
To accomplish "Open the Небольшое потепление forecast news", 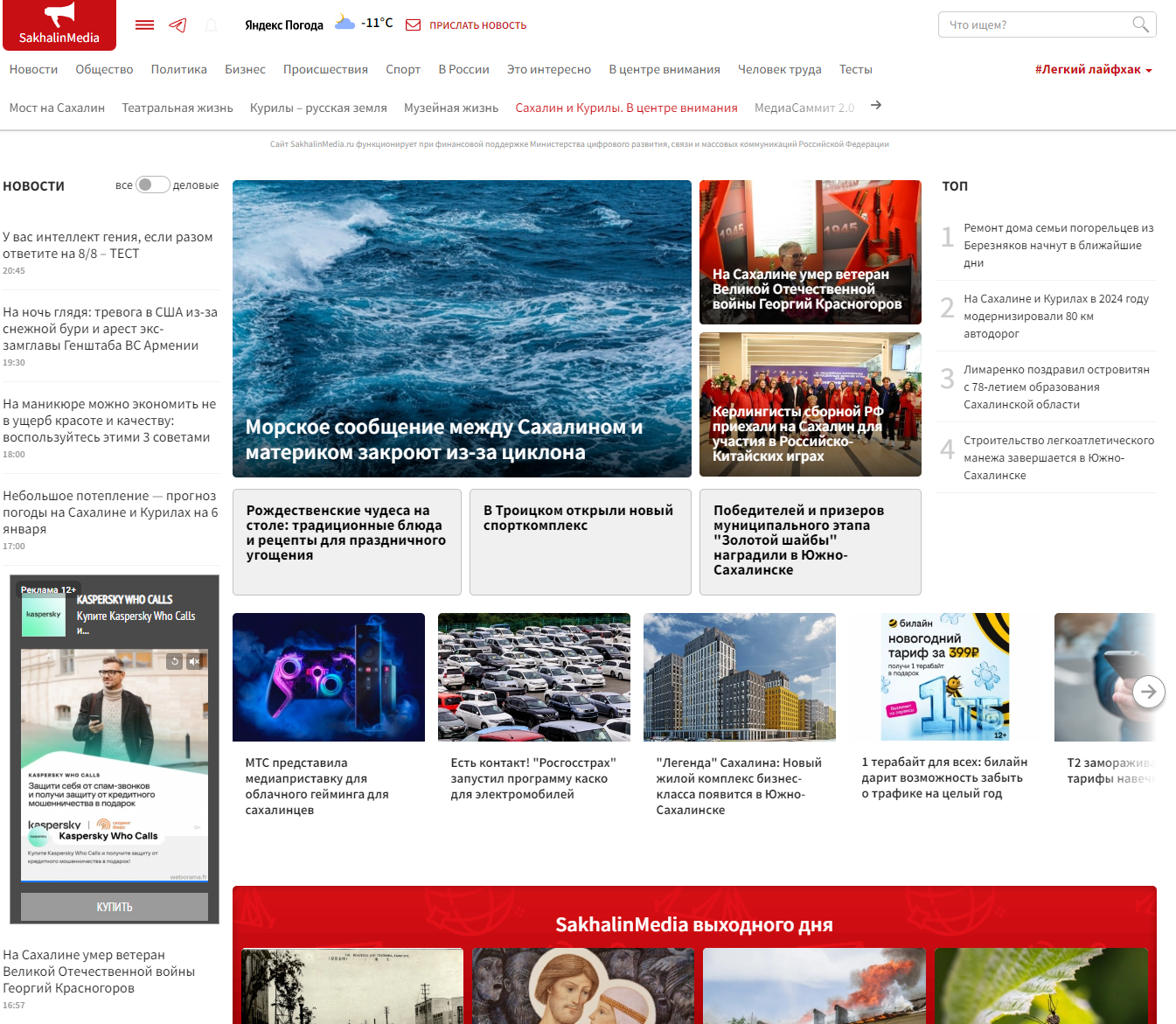I will (110, 512).
